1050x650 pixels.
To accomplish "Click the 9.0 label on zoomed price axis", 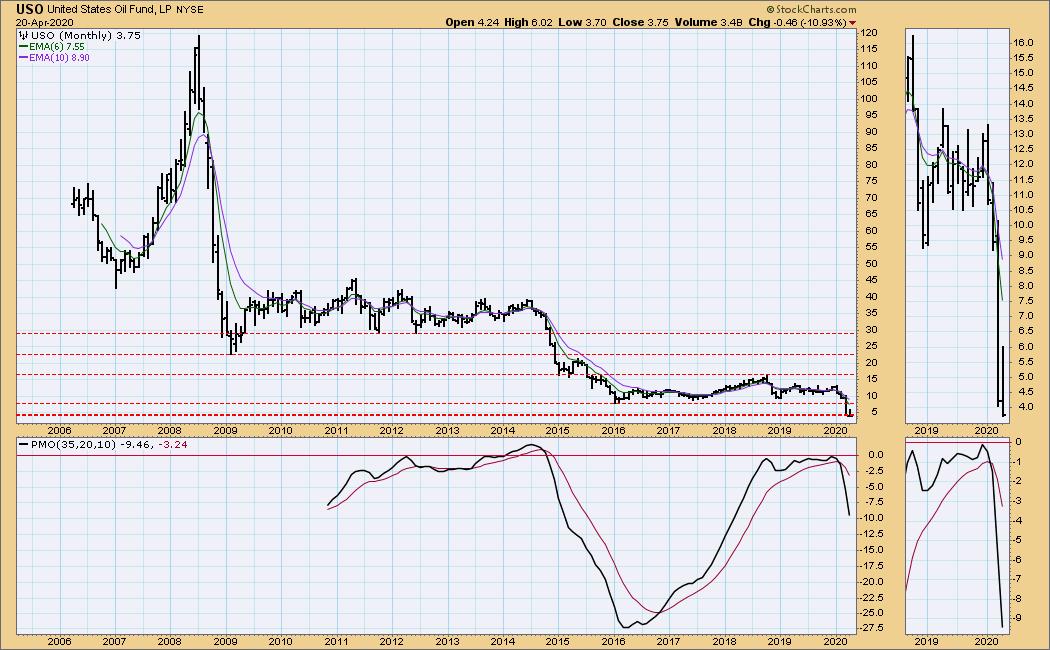I will 1025,256.
